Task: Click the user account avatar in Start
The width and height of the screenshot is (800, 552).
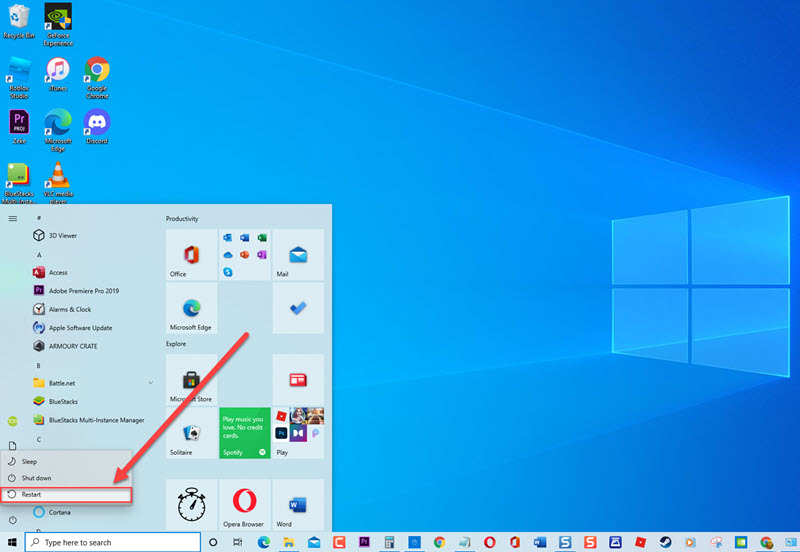Action: (13, 421)
